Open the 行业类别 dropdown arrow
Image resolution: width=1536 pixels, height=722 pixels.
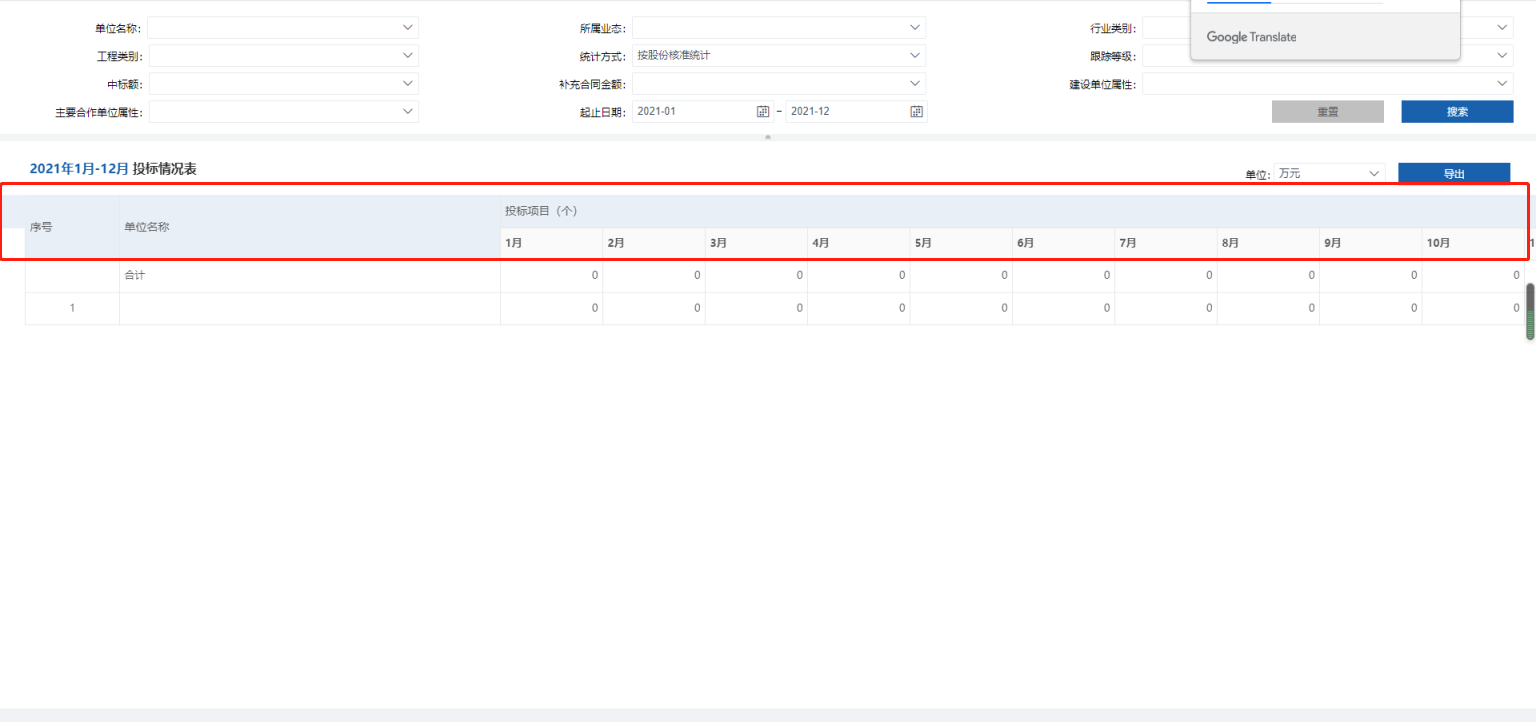pyautogui.click(x=1503, y=28)
